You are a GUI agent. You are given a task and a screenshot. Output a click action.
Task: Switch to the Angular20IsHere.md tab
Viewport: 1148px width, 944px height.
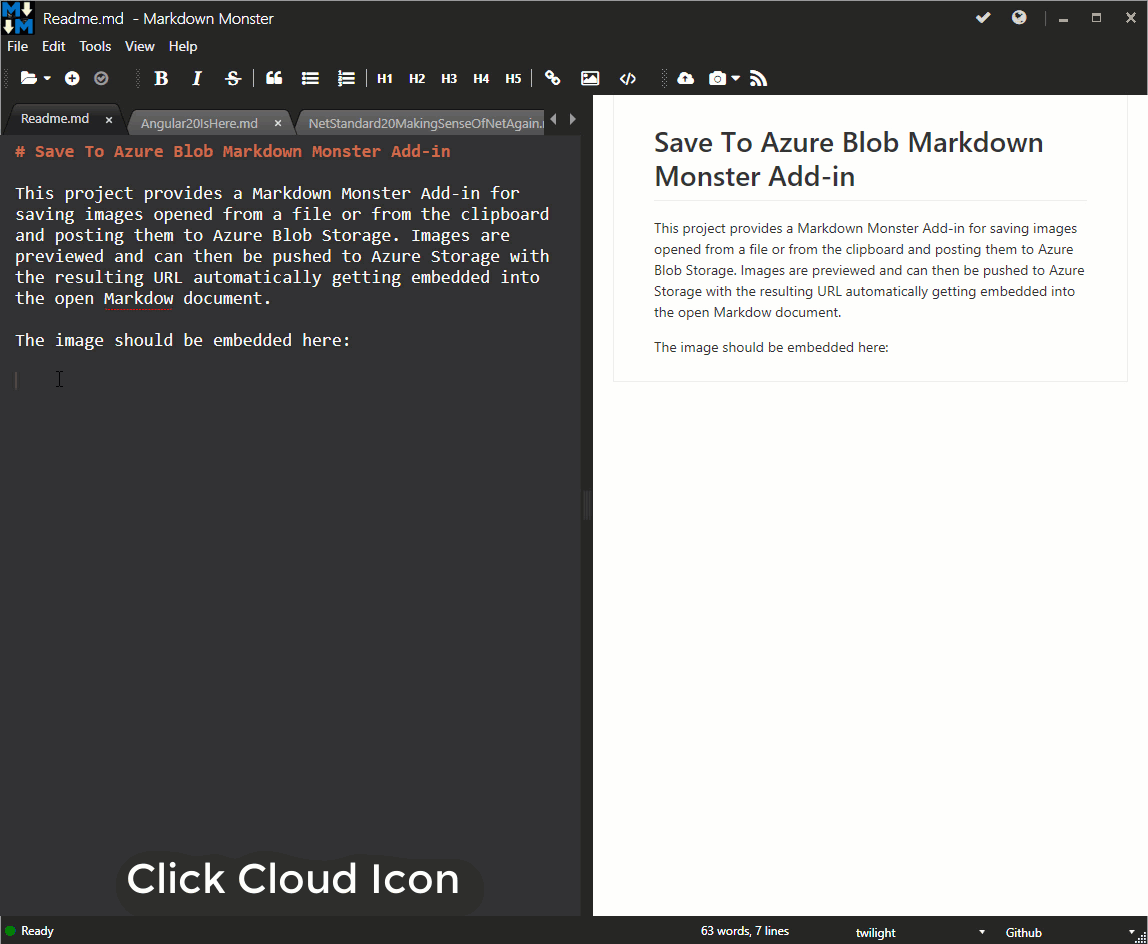pos(200,124)
